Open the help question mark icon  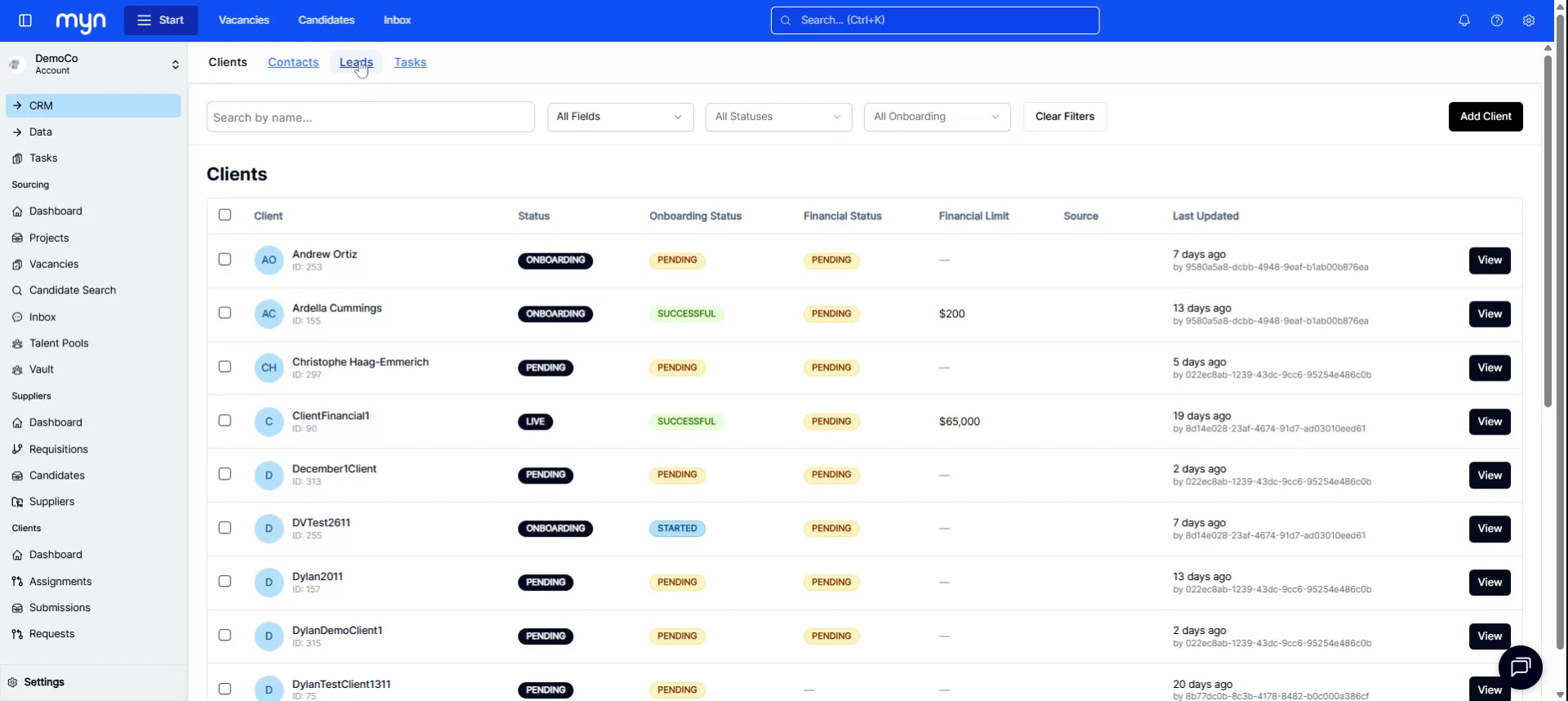click(x=1496, y=20)
